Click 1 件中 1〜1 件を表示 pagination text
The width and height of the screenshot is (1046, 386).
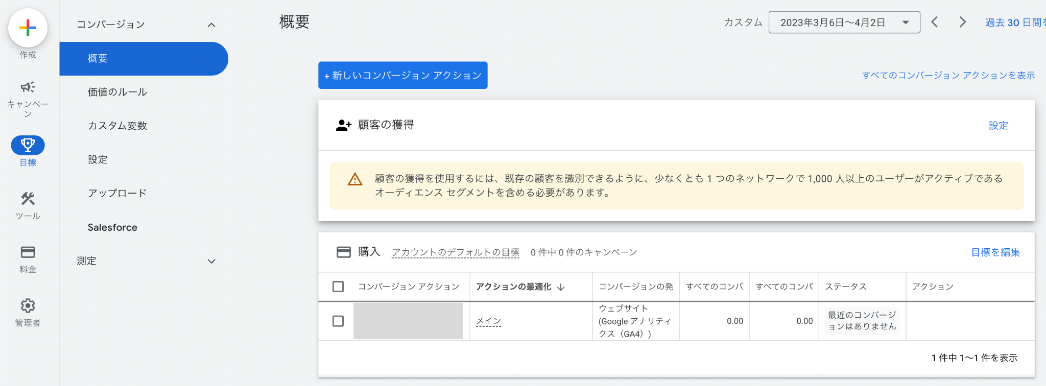pyautogui.click(x=974, y=358)
